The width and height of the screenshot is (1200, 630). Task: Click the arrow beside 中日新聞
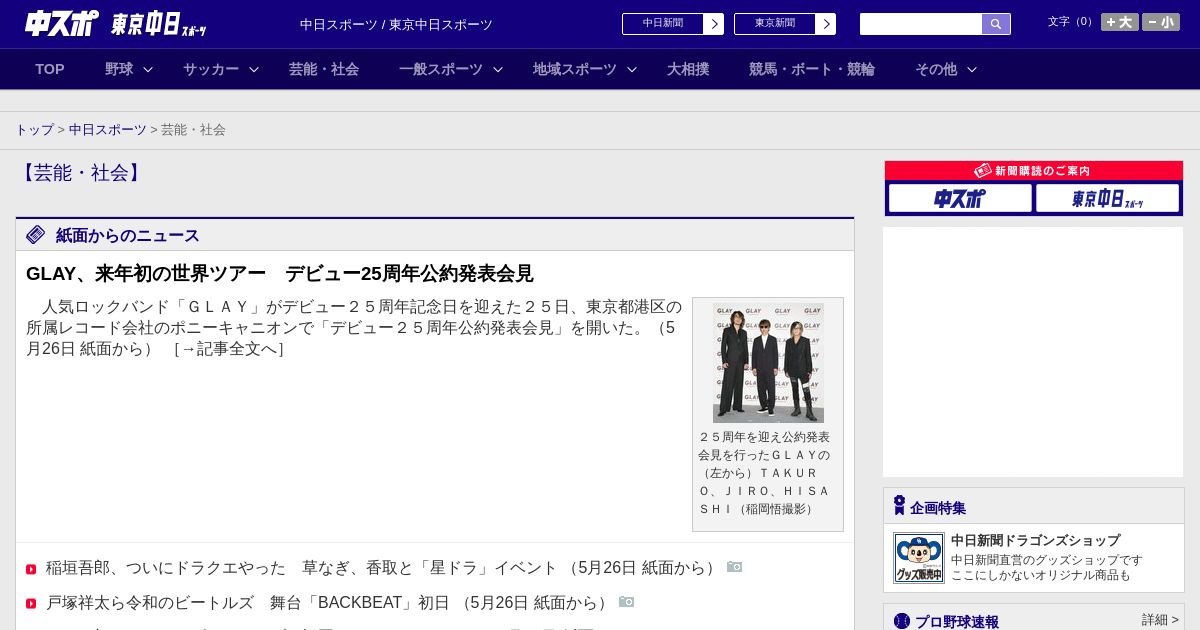[x=713, y=24]
